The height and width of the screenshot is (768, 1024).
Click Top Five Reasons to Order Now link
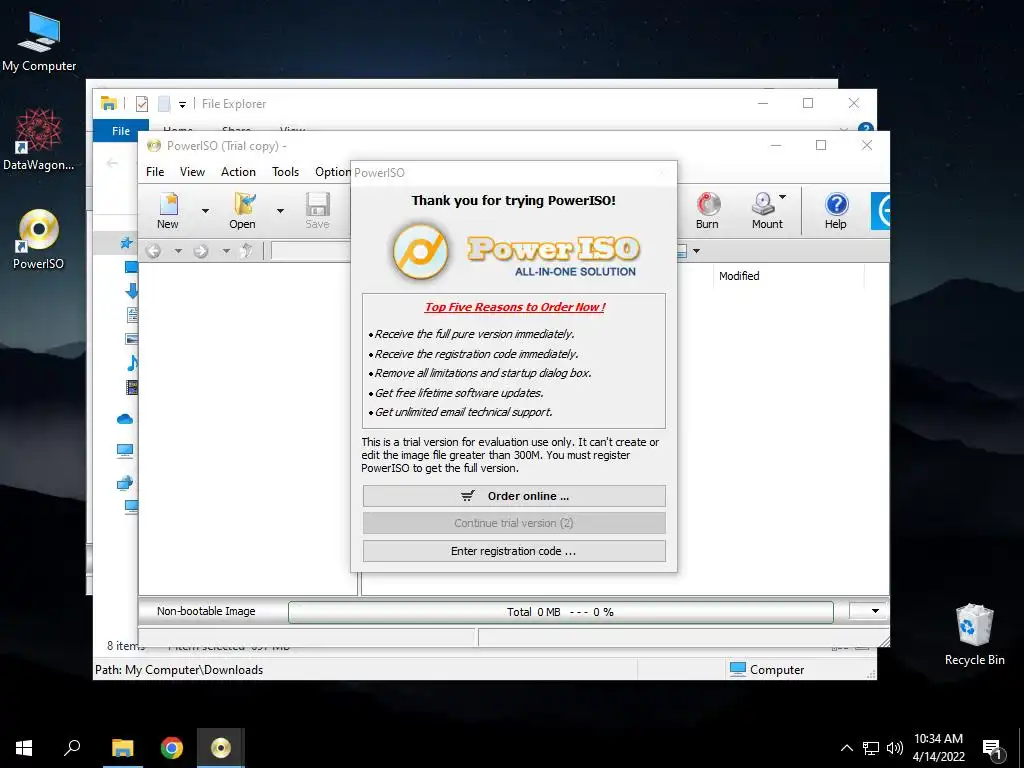pyautogui.click(x=515, y=307)
